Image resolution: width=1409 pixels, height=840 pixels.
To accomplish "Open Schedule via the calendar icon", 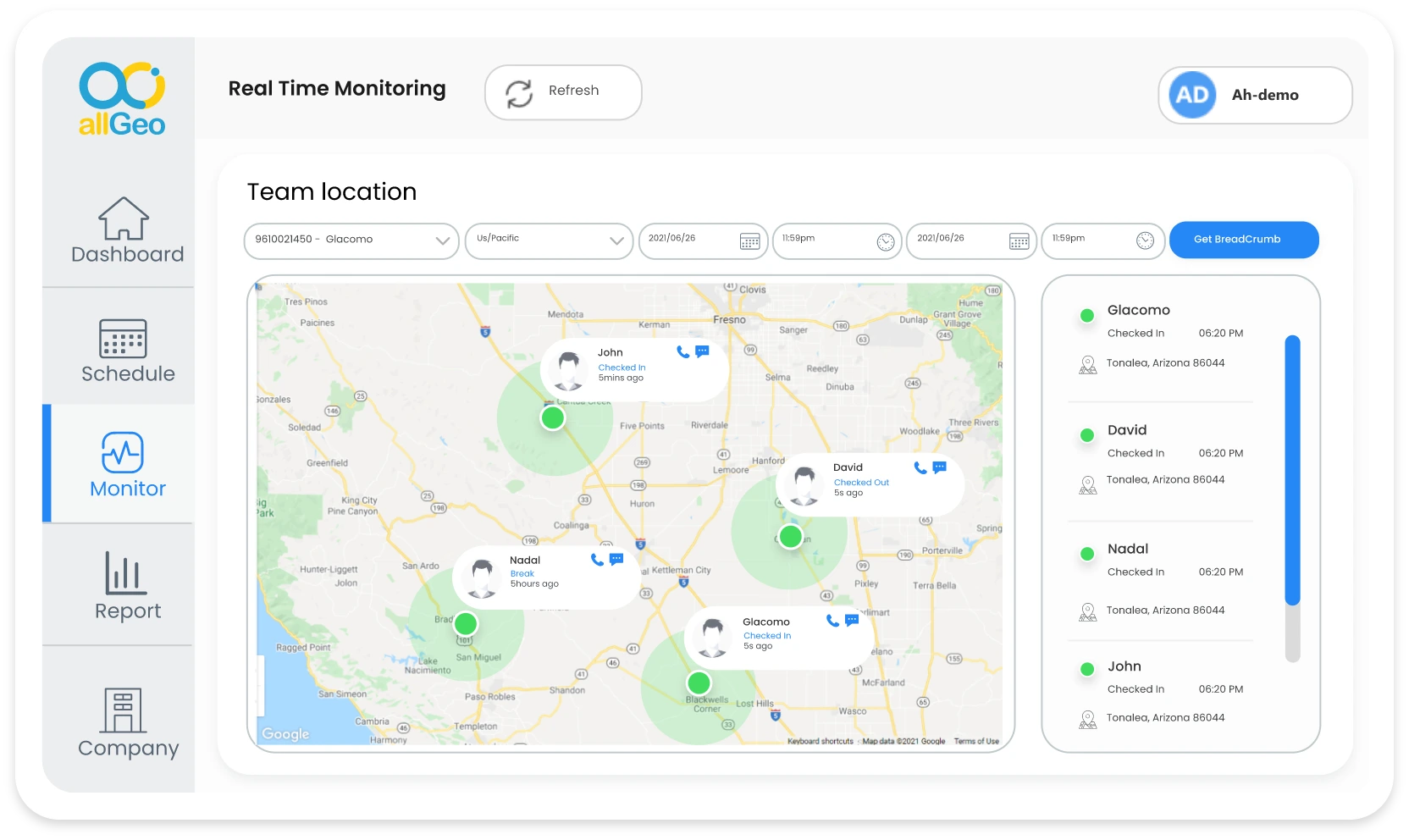I will tap(124, 340).
